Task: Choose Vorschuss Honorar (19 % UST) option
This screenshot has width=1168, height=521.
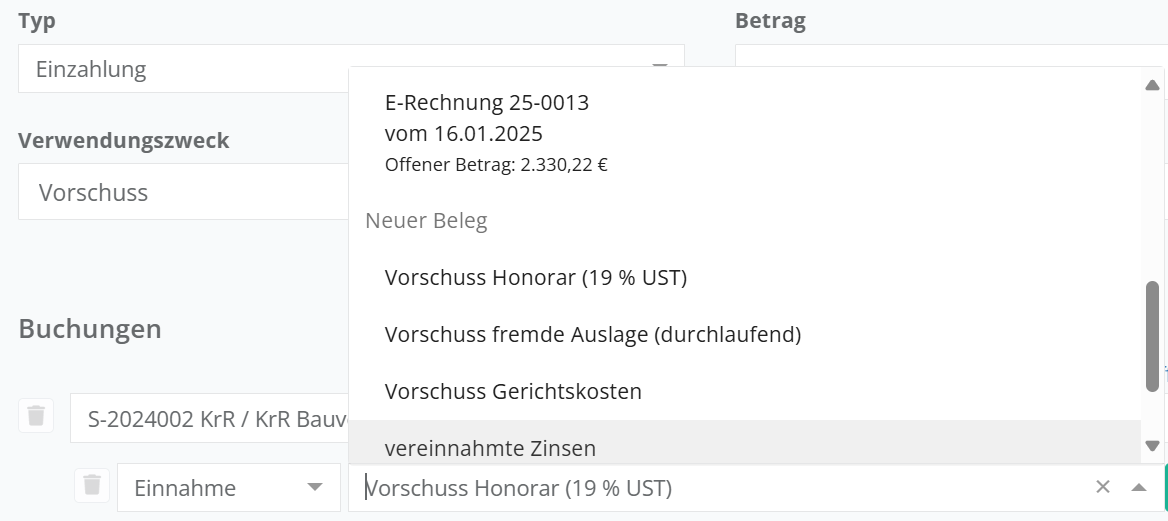Action: 535,278
